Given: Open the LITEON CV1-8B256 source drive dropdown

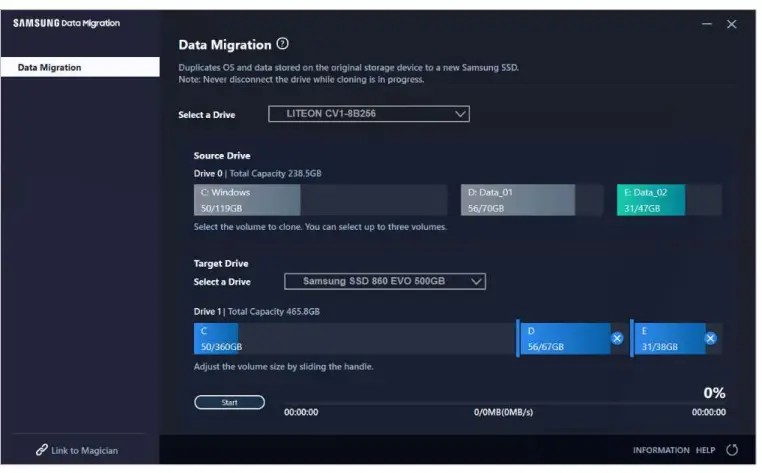Looking at the screenshot, I should click(368, 114).
